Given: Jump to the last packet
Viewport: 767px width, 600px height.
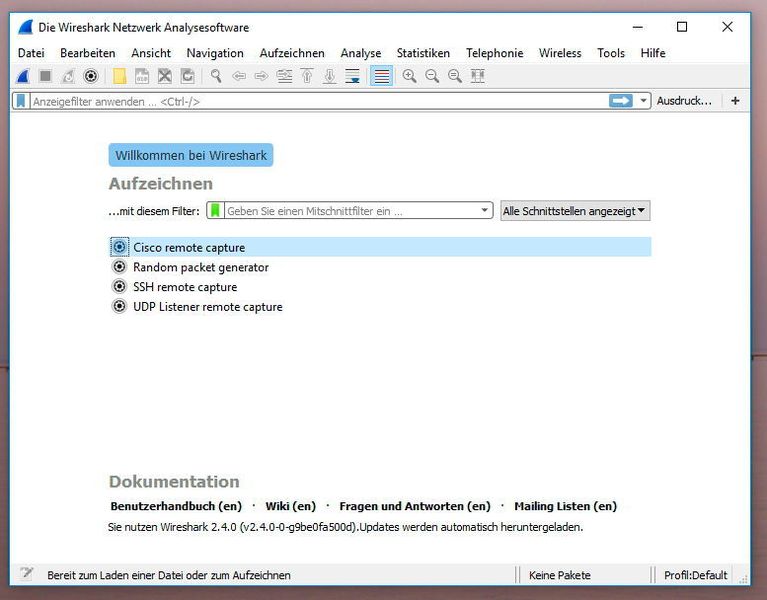Looking at the screenshot, I should tap(330, 76).
